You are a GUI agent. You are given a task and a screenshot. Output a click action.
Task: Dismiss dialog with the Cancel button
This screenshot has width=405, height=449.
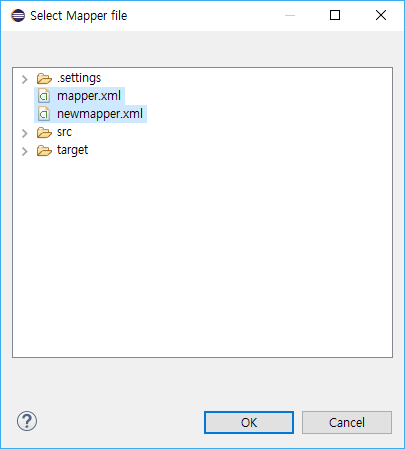point(347,423)
